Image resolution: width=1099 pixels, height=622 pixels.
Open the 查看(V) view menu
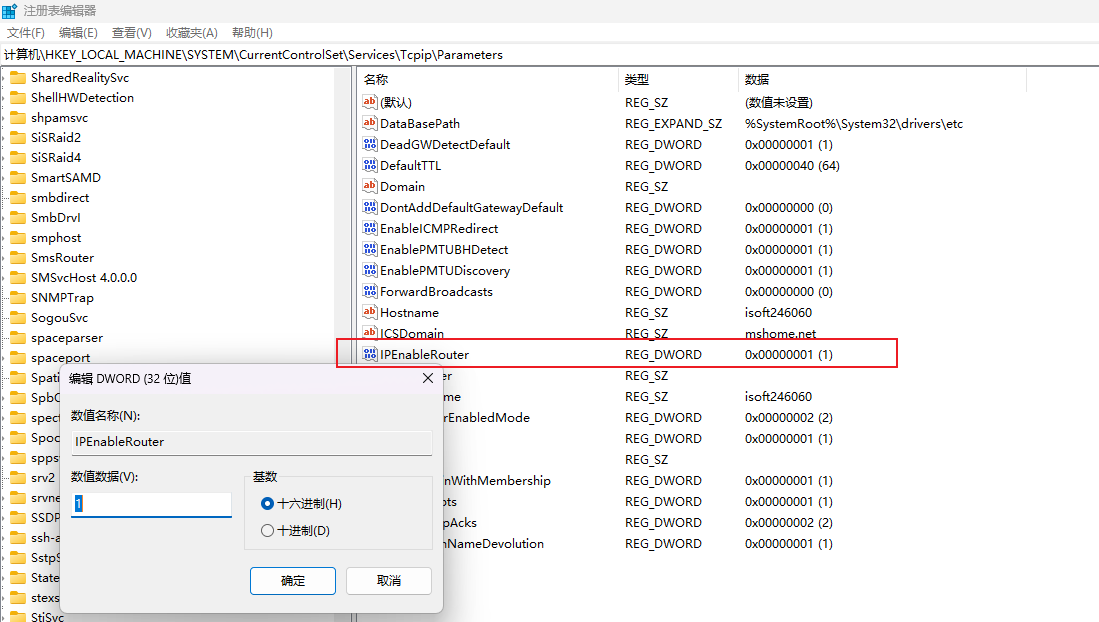(132, 33)
